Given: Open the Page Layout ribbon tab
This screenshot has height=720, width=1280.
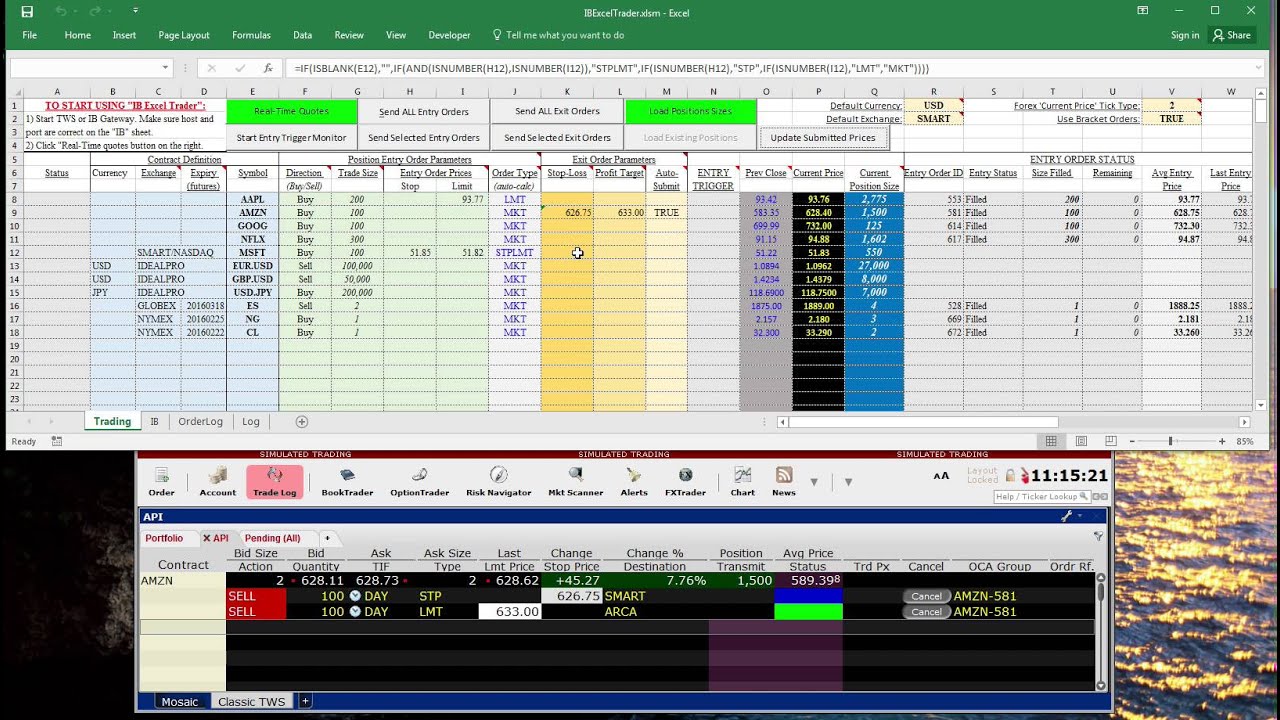Looking at the screenshot, I should pyautogui.click(x=184, y=35).
